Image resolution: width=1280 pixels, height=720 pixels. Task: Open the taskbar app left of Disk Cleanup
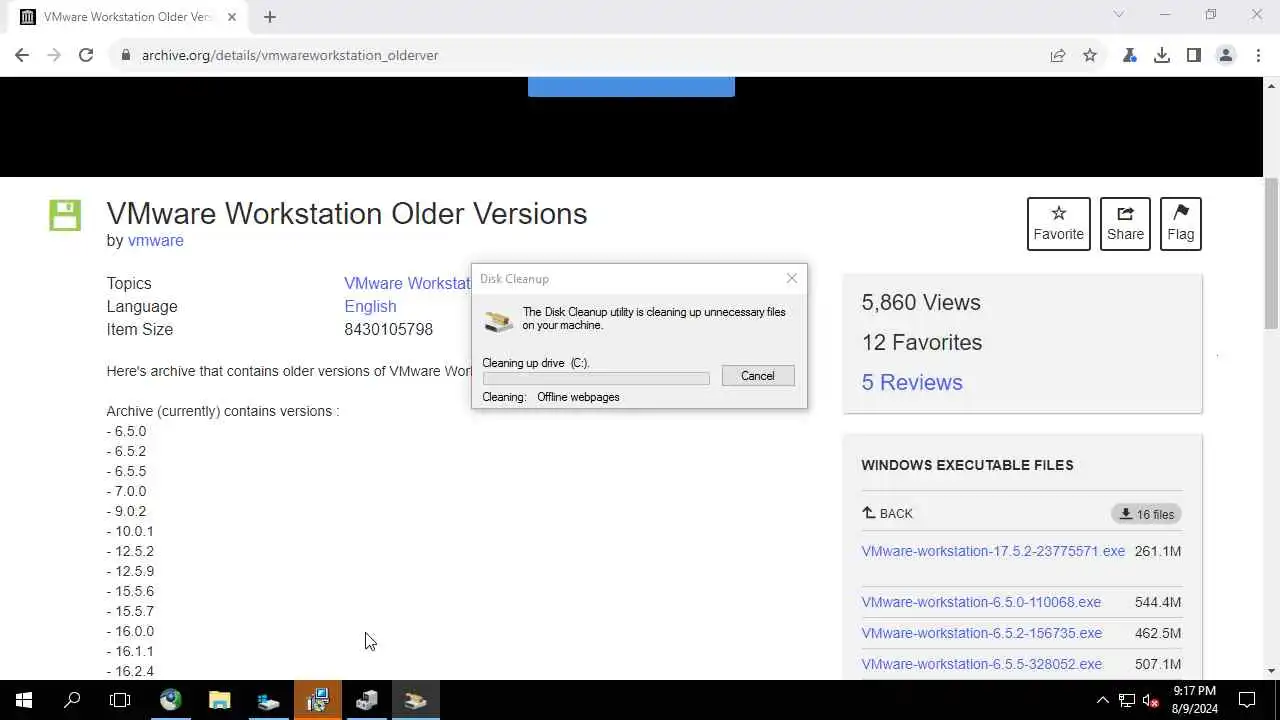(366, 700)
